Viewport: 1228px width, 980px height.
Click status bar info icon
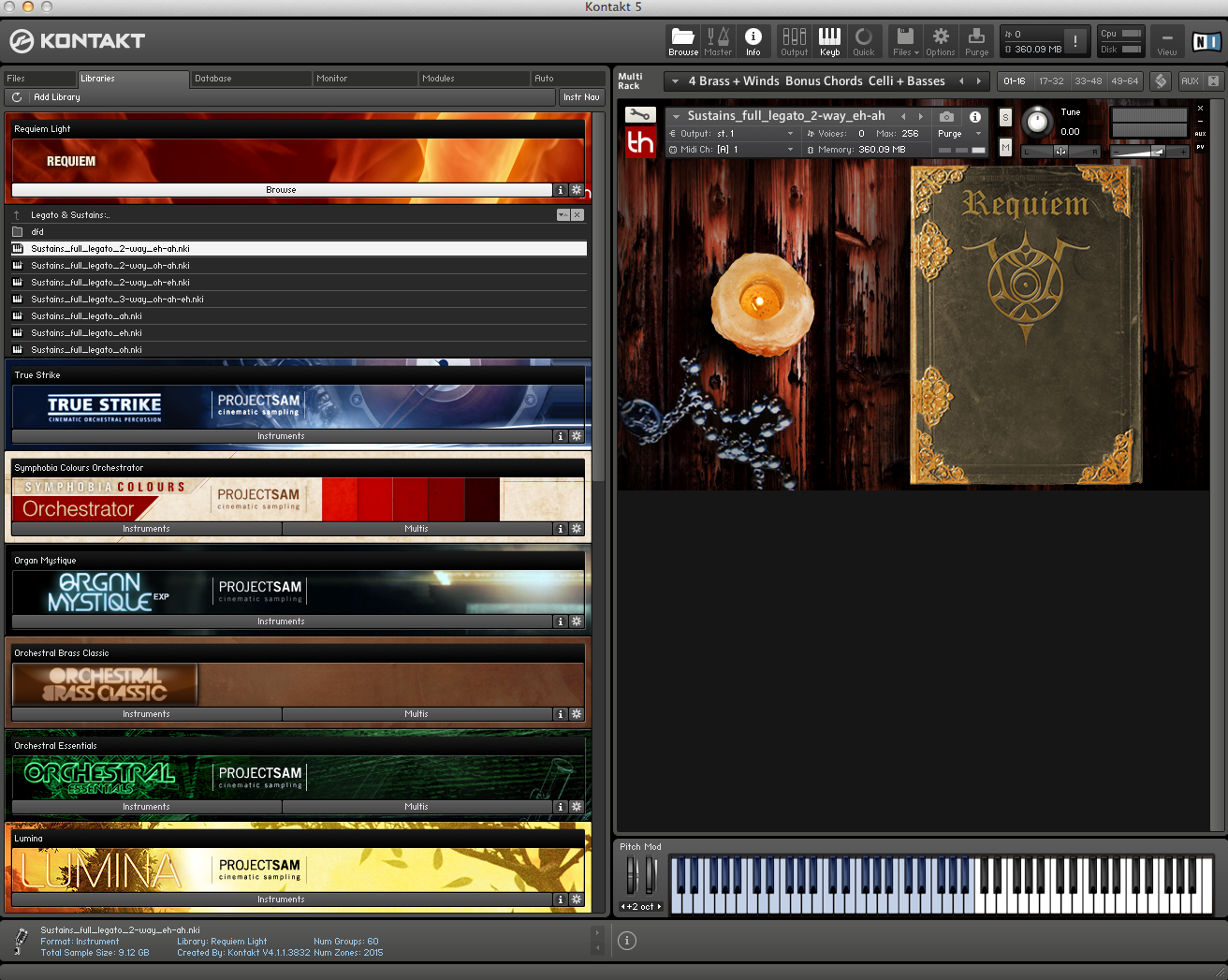(x=627, y=941)
